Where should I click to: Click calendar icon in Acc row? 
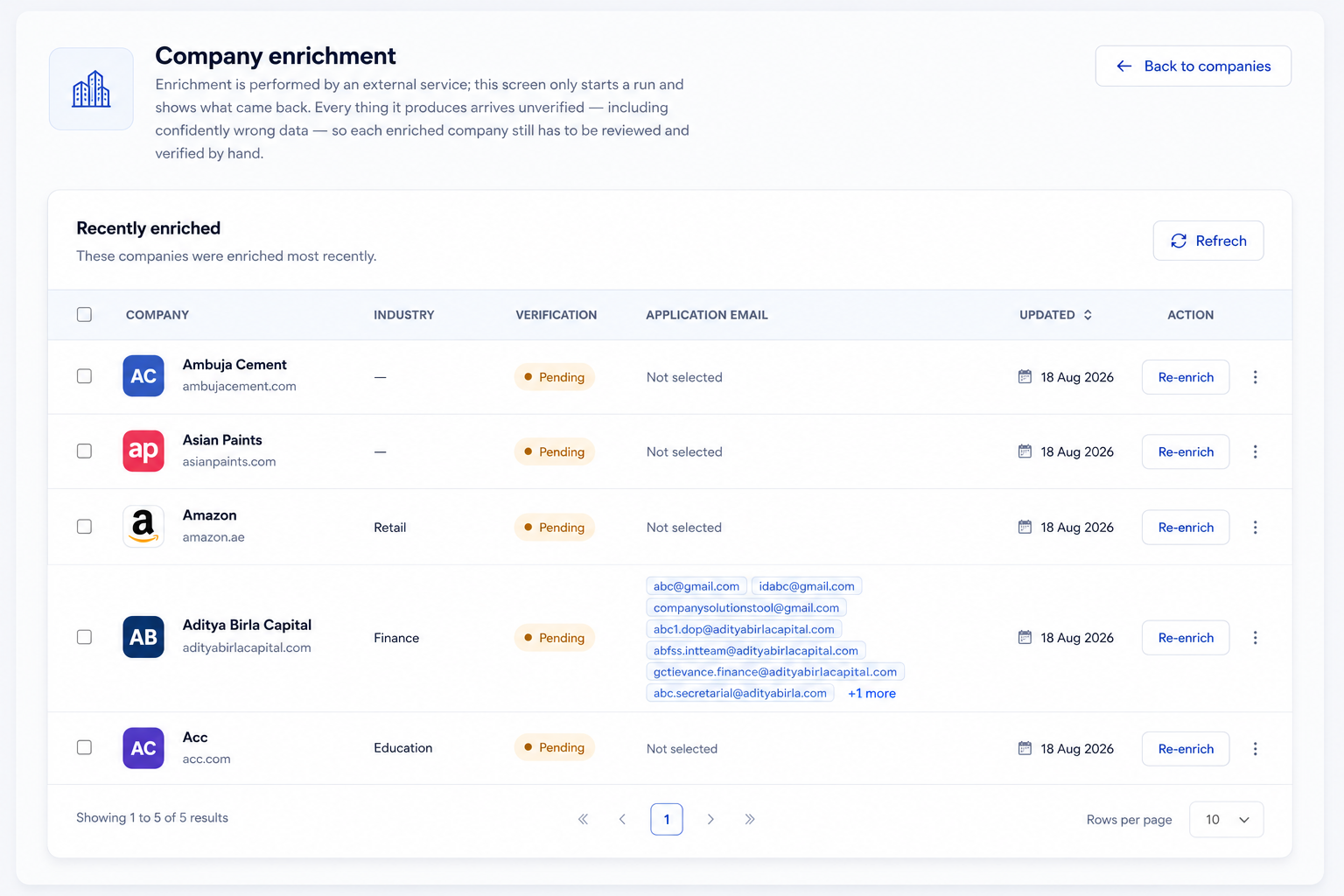pyautogui.click(x=1025, y=748)
